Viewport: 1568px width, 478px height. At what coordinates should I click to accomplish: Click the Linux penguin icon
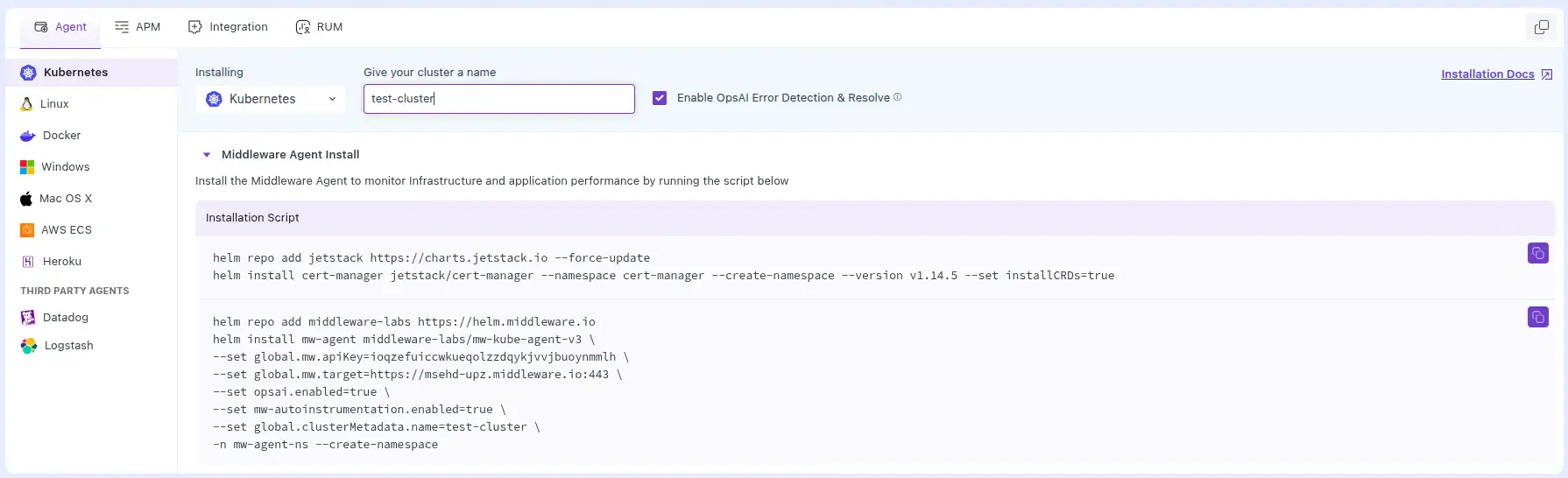[26, 104]
